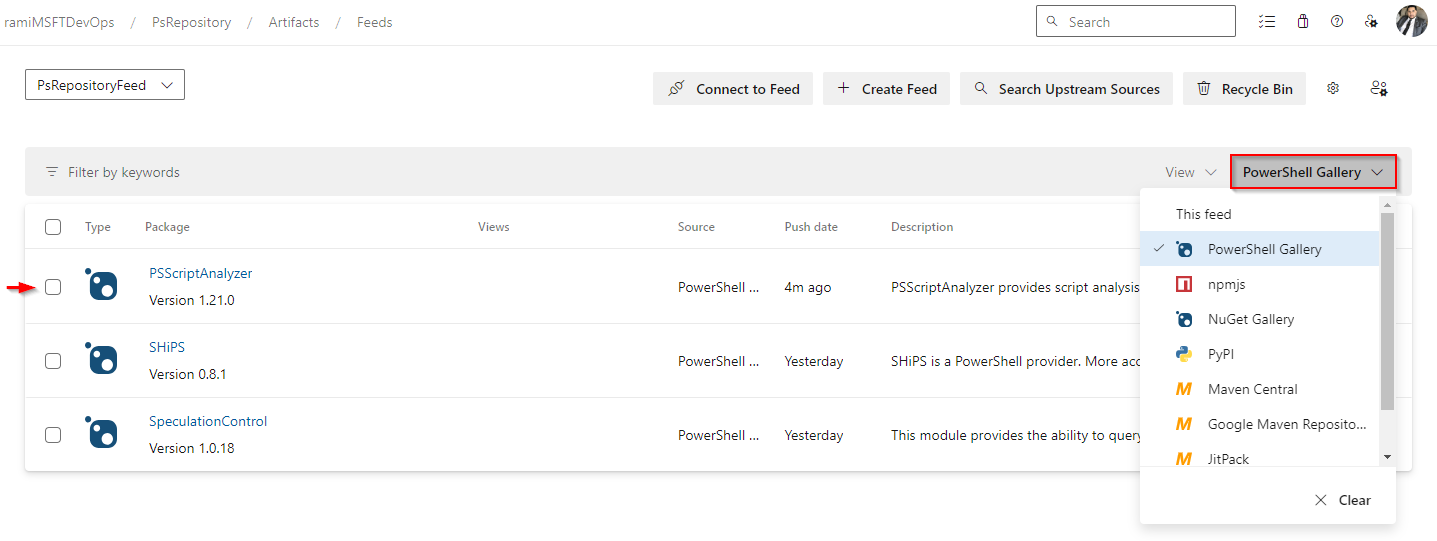1437x541 pixels.
Task: Open the SpeculationControl package link
Action: pos(208,421)
